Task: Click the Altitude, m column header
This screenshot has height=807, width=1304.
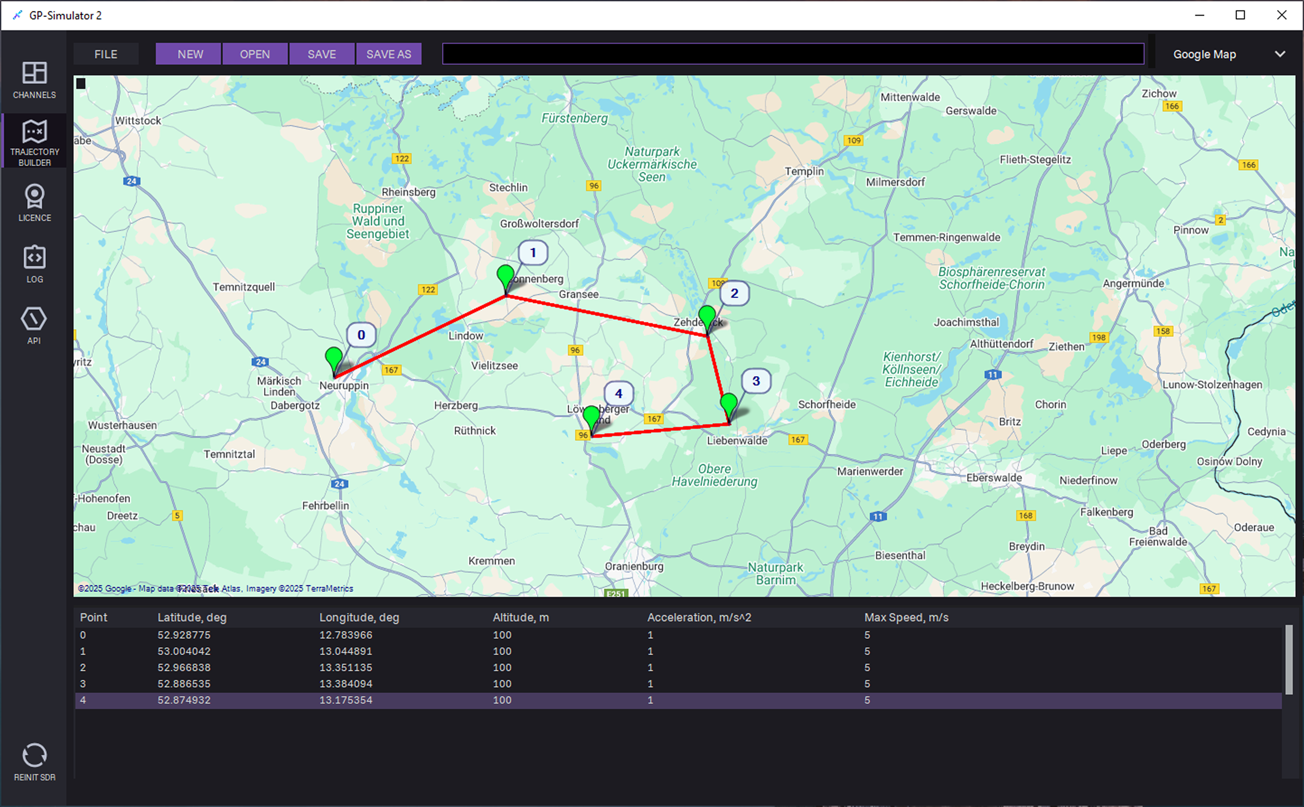Action: pyautogui.click(x=521, y=618)
